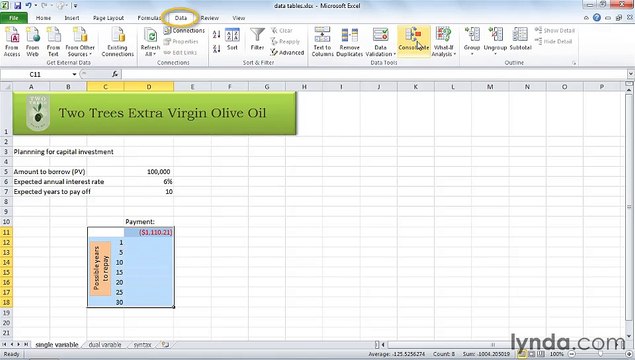Viewport: 635px width, 360px height.
Task: Open the Sort dialog
Action: coord(232,40)
